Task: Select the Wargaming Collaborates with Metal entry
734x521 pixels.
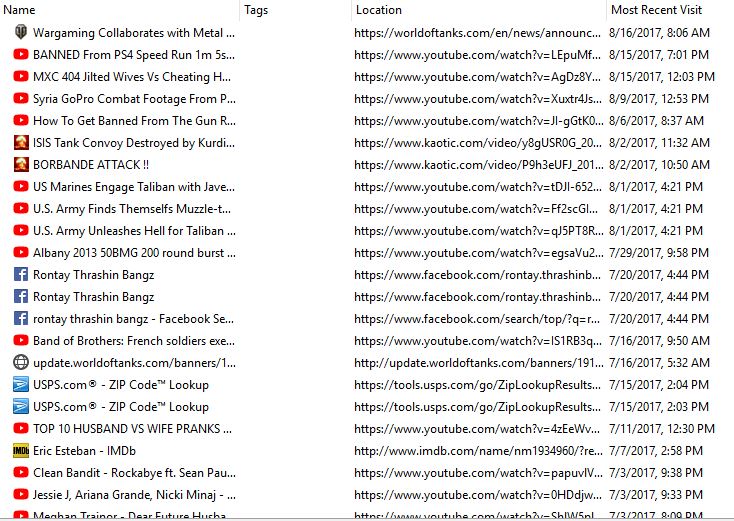Action: click(134, 33)
